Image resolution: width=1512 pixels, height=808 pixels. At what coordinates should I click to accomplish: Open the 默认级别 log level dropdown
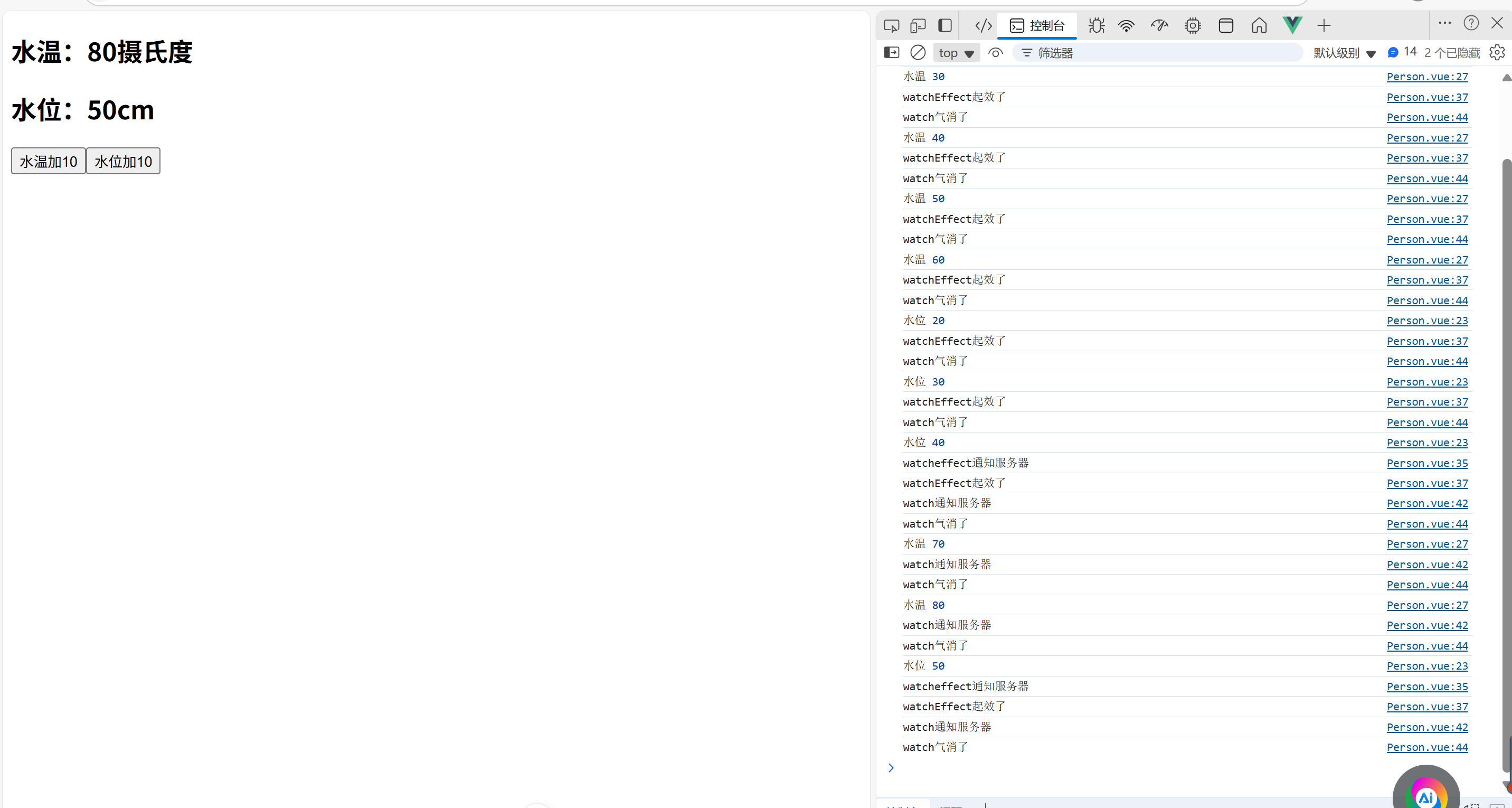pyautogui.click(x=1344, y=53)
